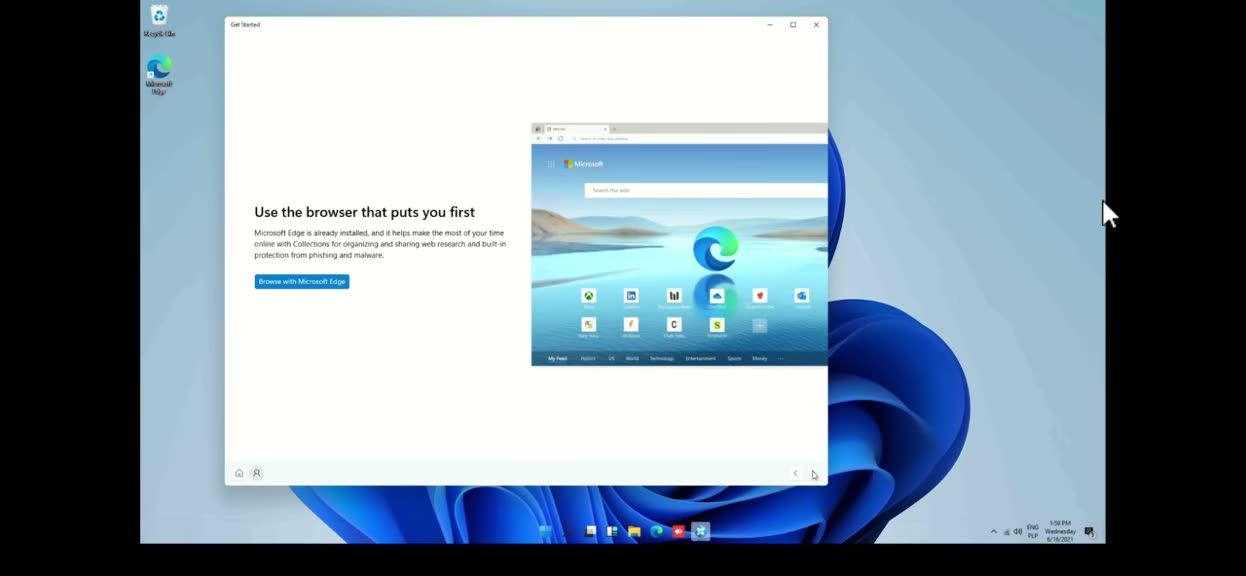Image resolution: width=1246 pixels, height=576 pixels.
Task: Open the Widgets panel from taskbar
Action: 612,531
